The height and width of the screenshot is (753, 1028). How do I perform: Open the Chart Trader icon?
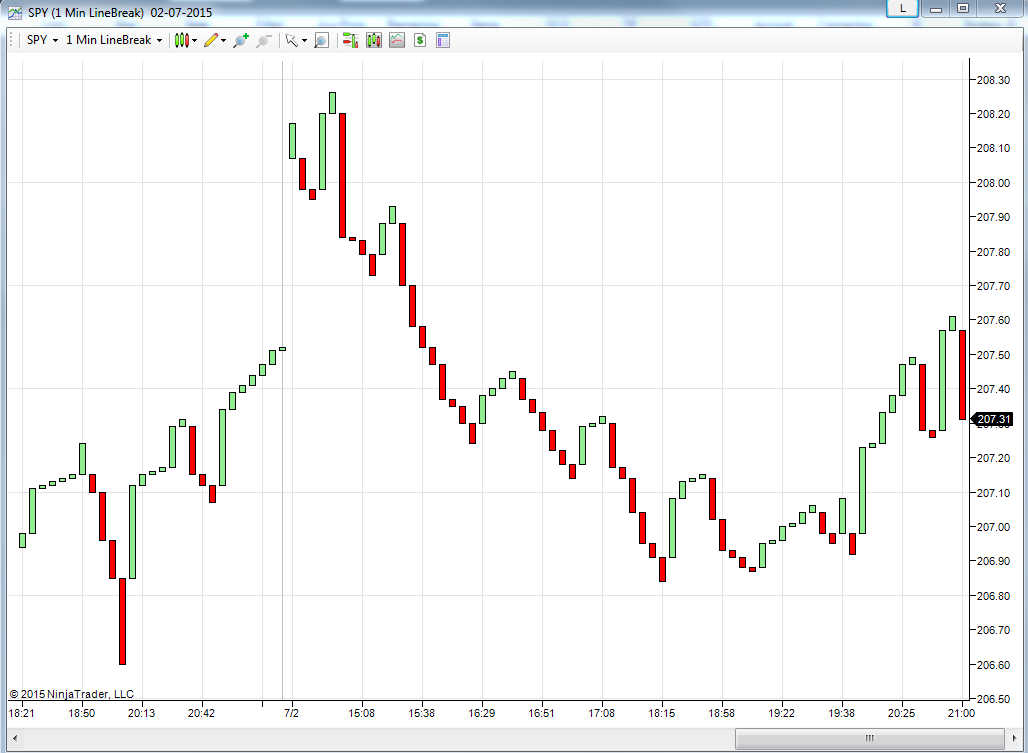click(351, 41)
